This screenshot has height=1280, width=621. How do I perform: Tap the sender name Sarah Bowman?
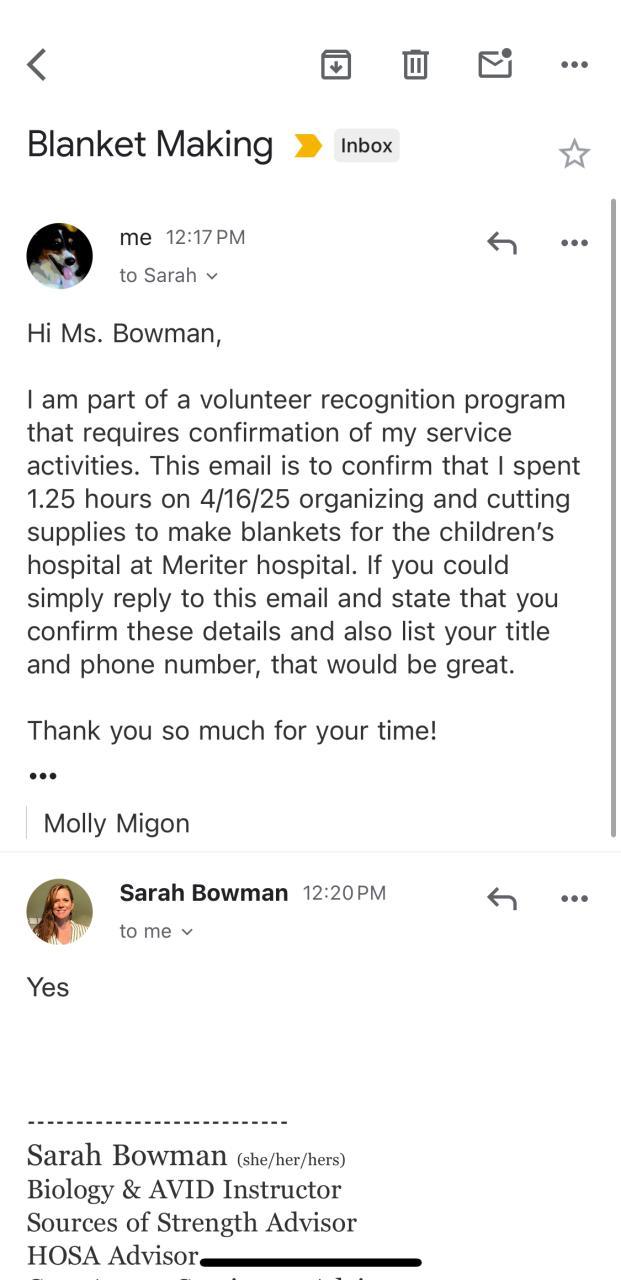point(203,893)
